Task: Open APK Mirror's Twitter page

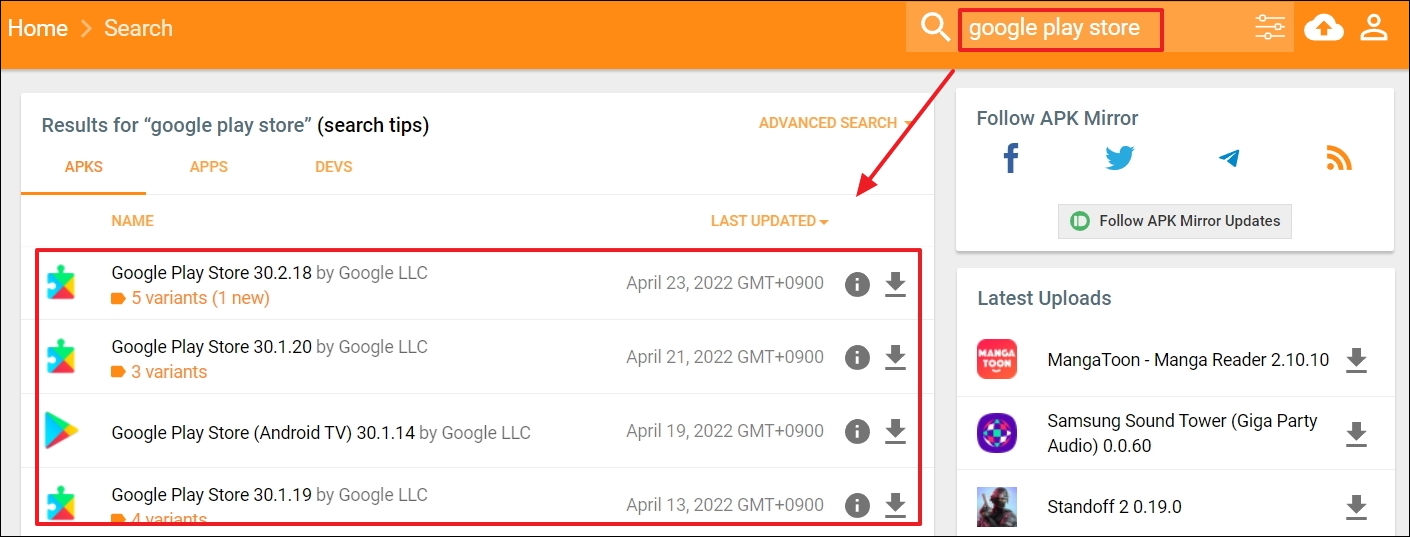Action: coord(1120,158)
